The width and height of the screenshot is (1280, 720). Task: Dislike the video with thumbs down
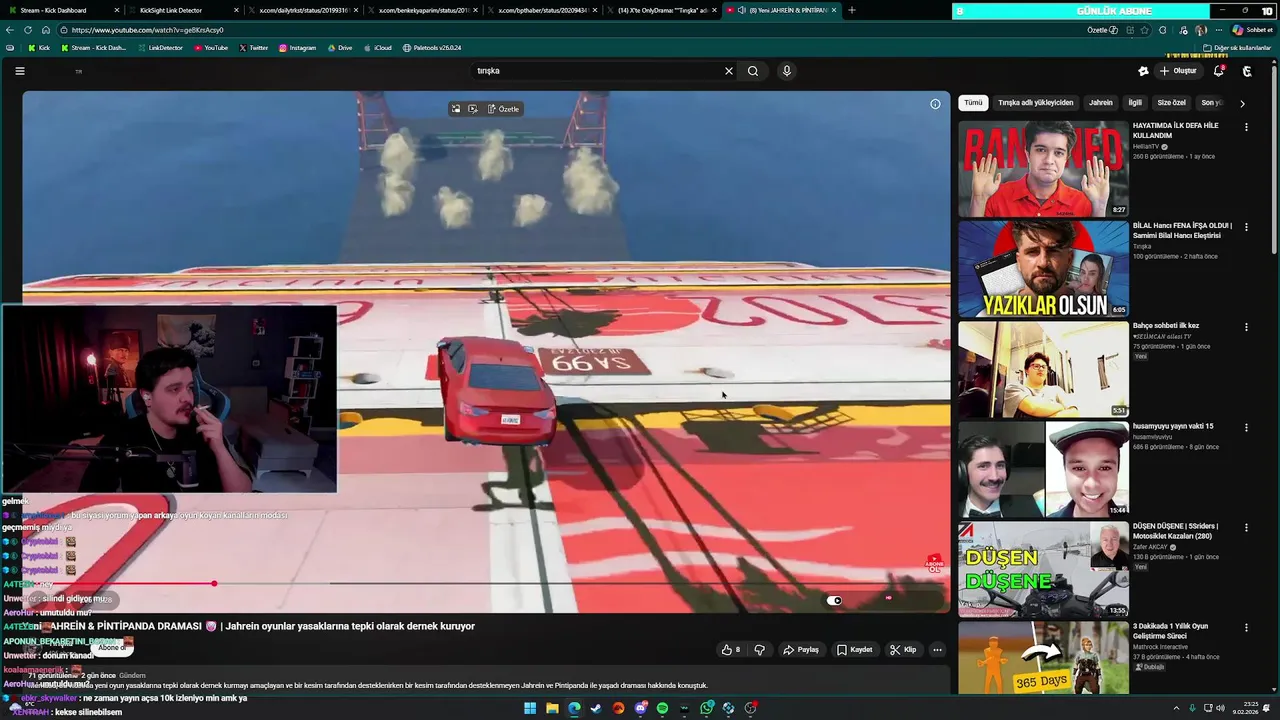(759, 649)
